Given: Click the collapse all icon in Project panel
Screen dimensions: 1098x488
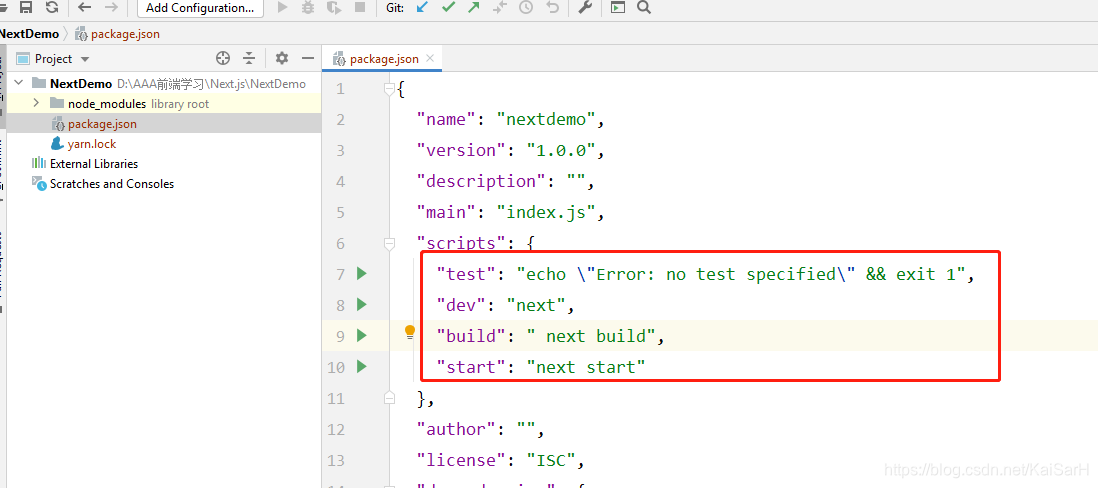Looking at the screenshot, I should point(249,59).
